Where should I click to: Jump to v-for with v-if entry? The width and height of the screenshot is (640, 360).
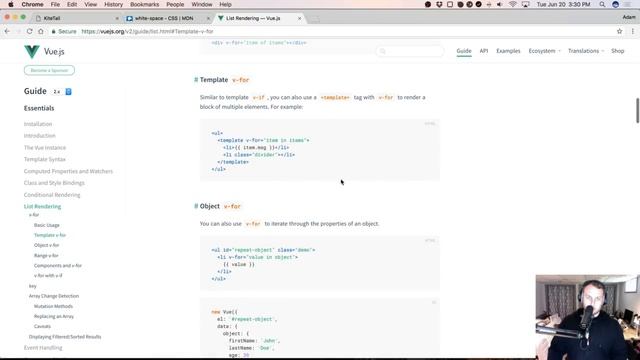(48, 276)
